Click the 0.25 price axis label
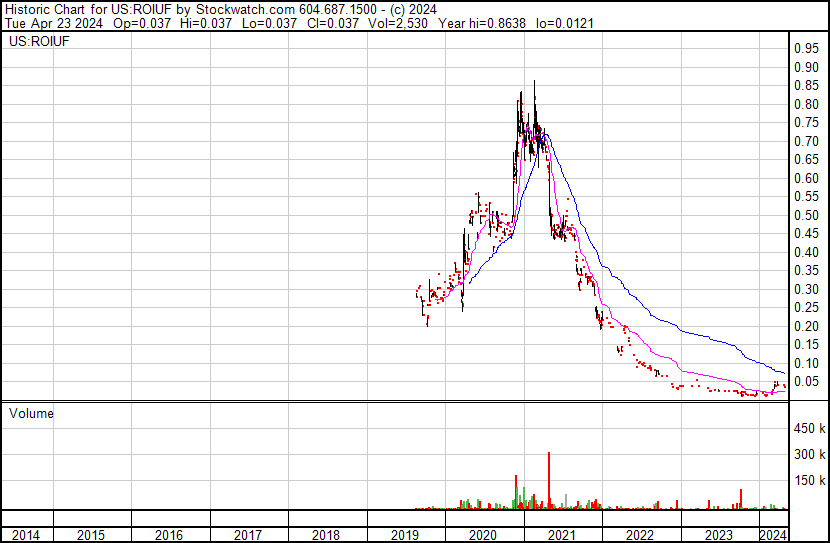 [x=806, y=307]
